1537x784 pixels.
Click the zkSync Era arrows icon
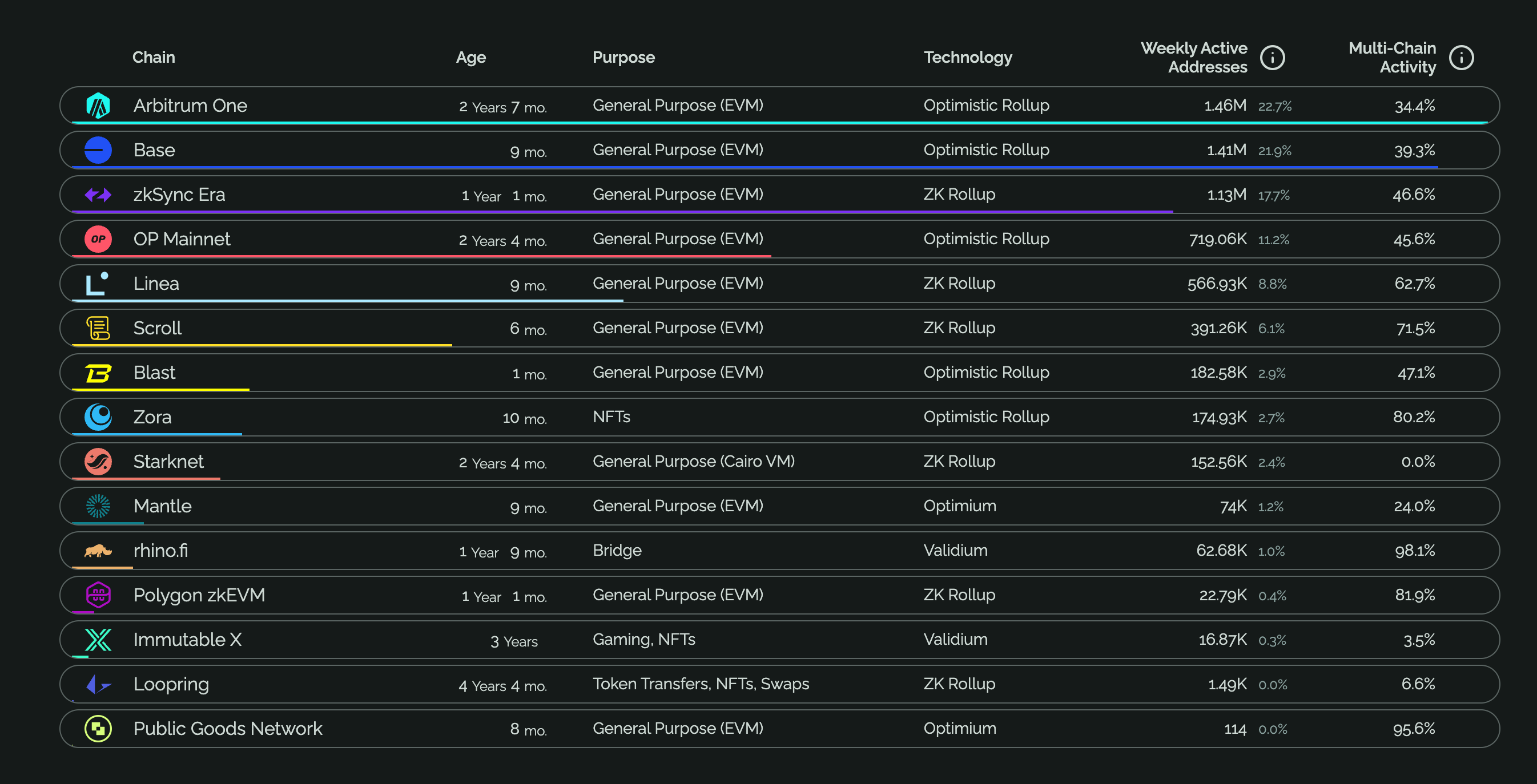tap(98, 195)
